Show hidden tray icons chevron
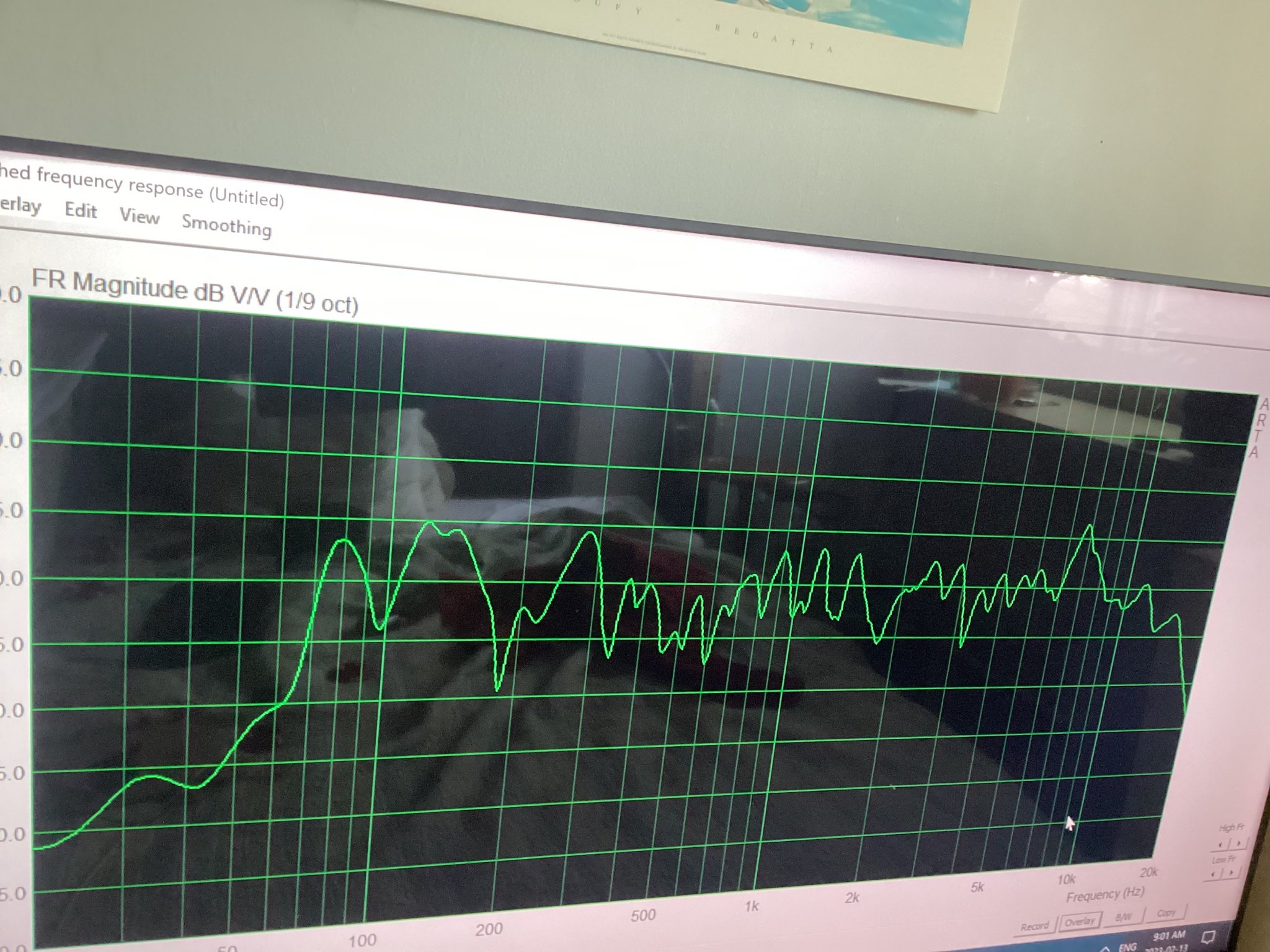Viewport: 1270px width, 952px height. 1106,949
